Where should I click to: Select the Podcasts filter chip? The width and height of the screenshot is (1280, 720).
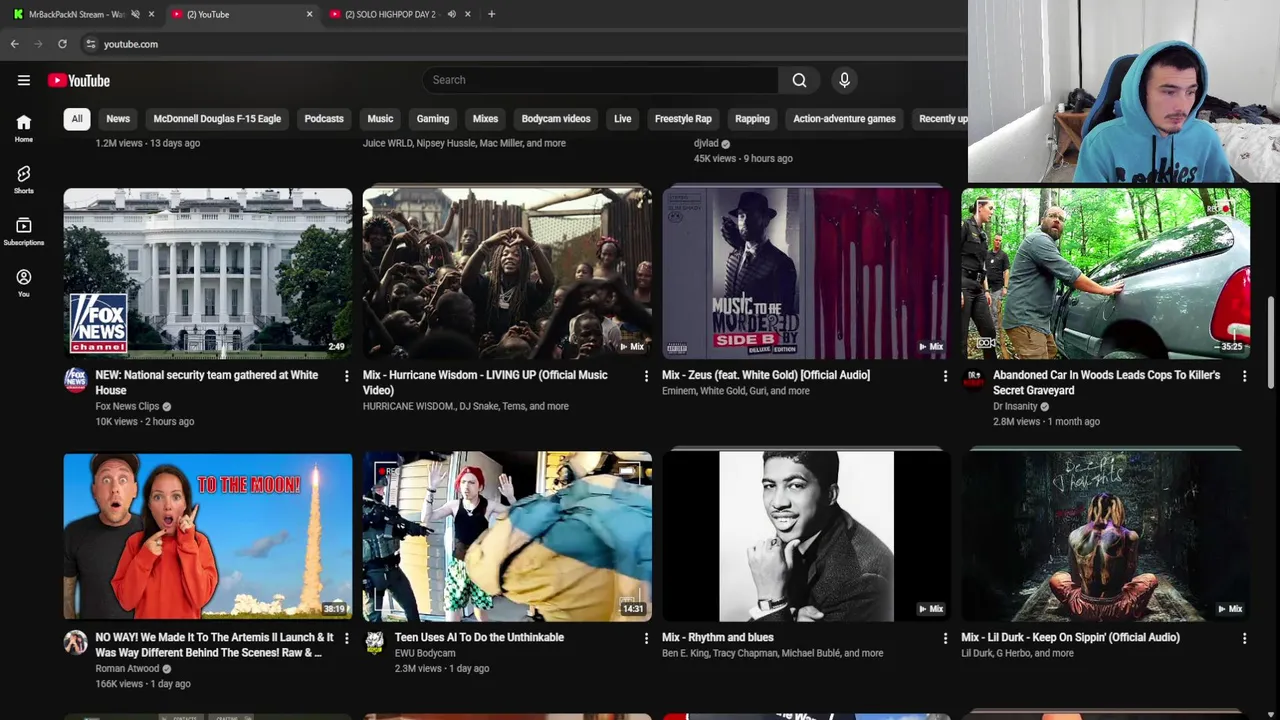pos(324,119)
